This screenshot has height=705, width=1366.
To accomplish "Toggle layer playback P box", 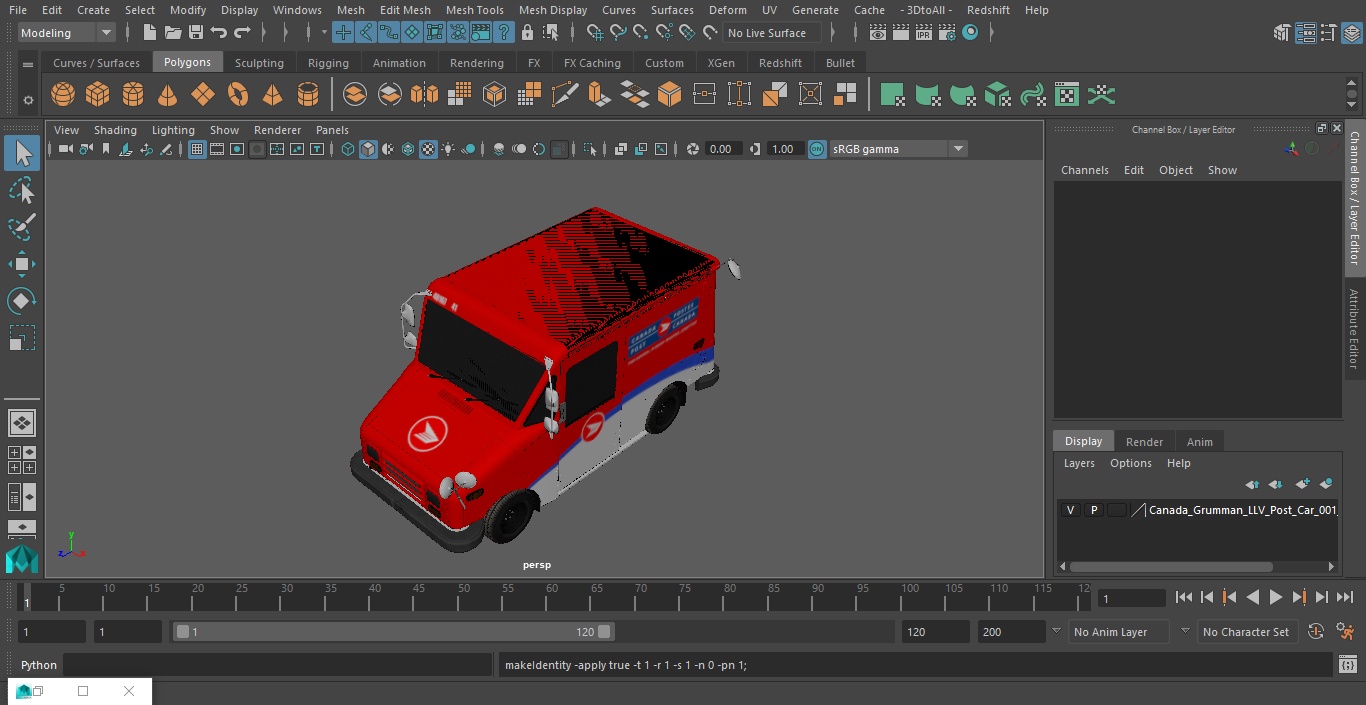I will coord(1094,510).
